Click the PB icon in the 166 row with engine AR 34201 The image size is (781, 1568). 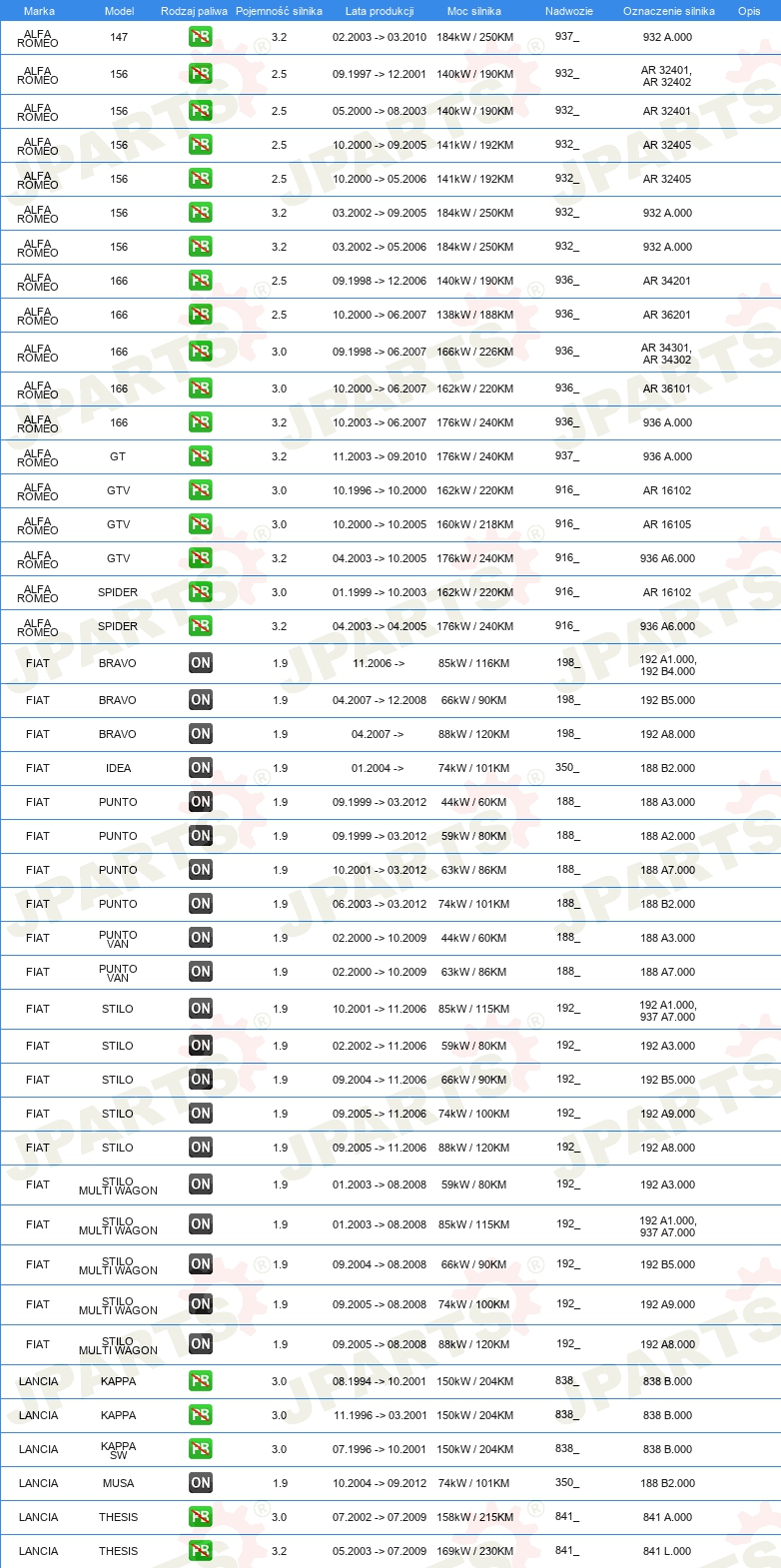201,281
